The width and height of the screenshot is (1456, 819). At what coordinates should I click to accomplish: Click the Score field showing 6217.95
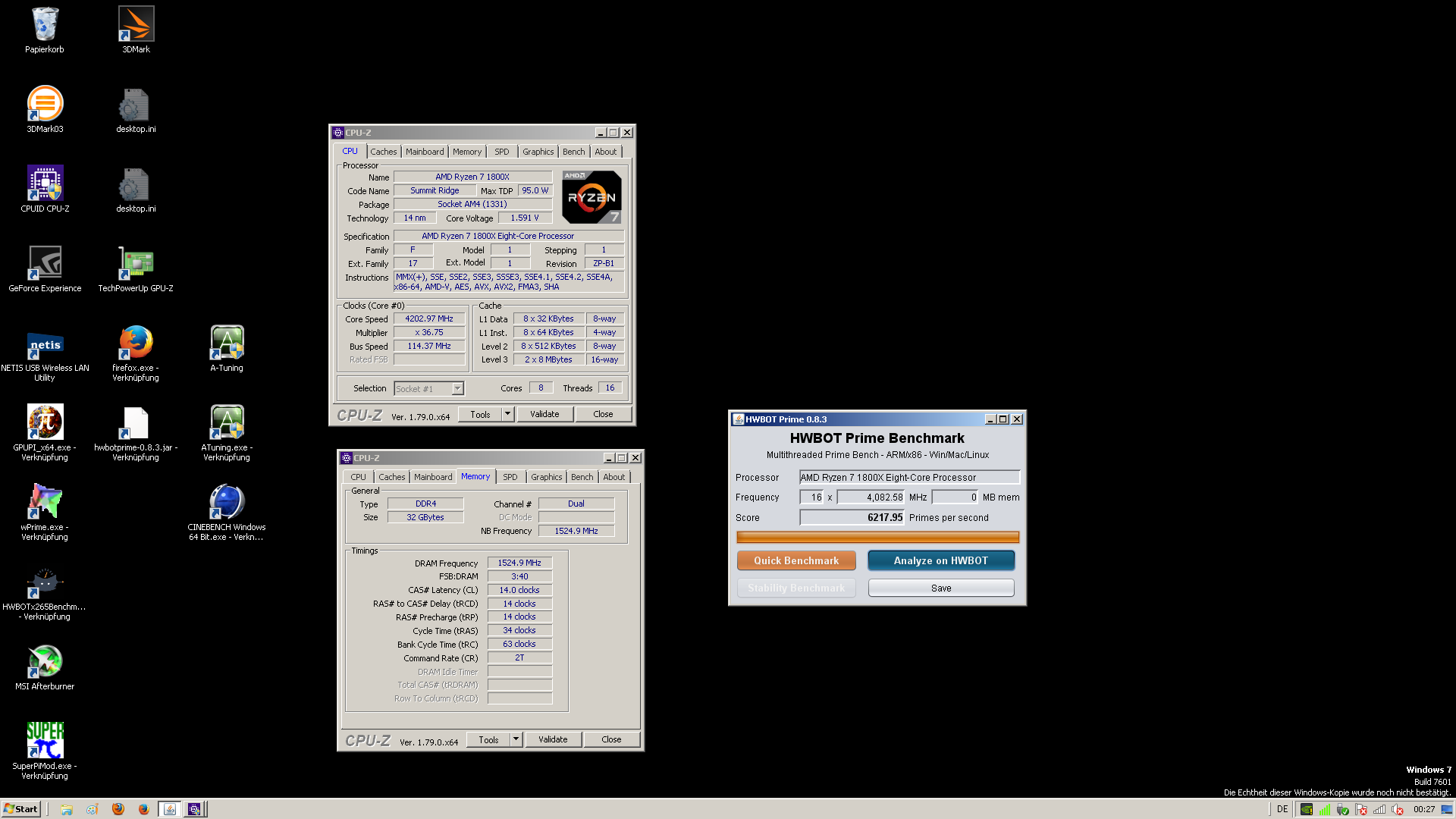[852, 517]
